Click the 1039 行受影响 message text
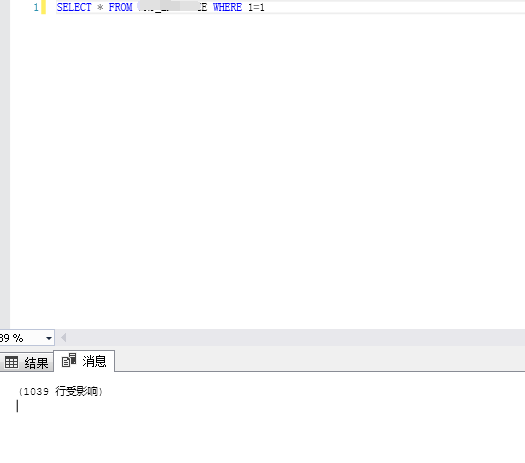This screenshot has width=525, height=463. [60, 391]
